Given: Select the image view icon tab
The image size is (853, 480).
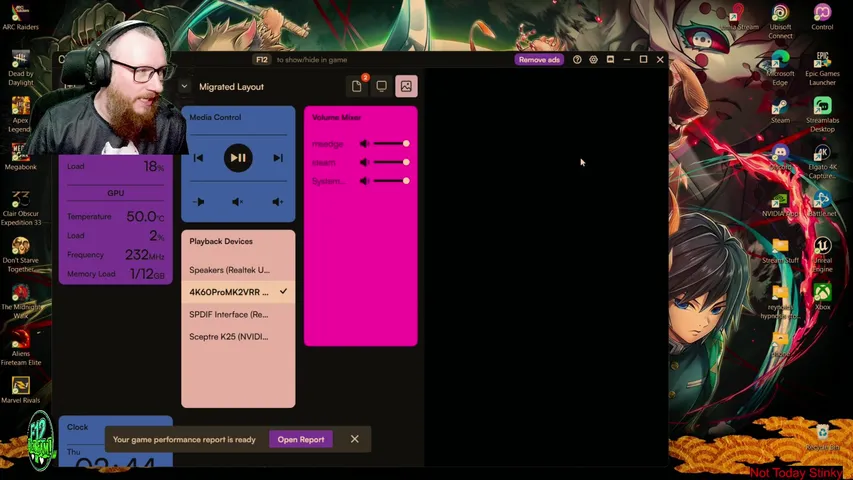Looking at the screenshot, I should pos(406,86).
